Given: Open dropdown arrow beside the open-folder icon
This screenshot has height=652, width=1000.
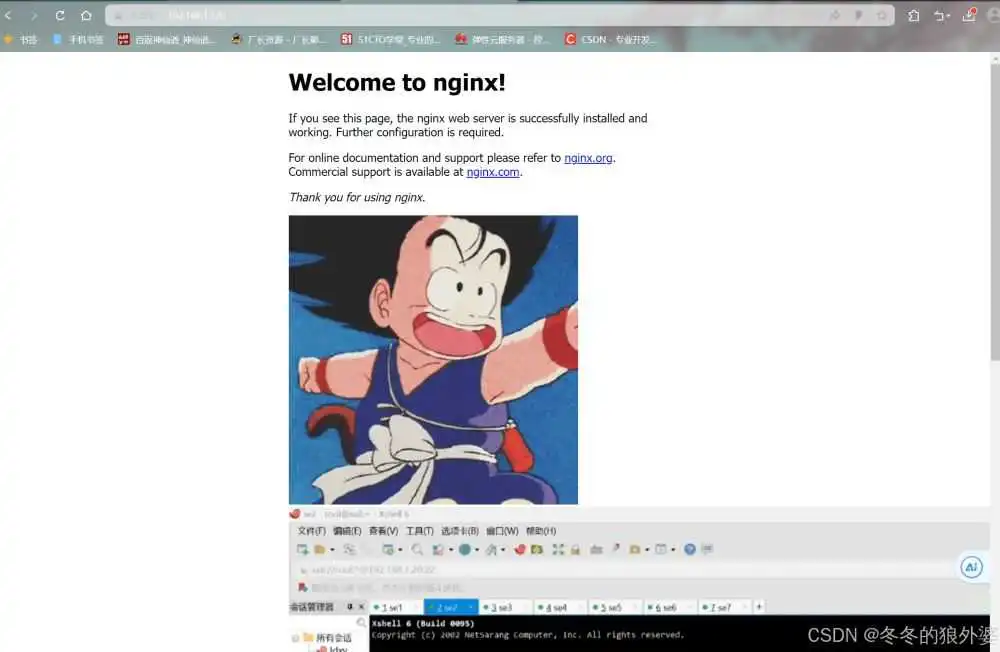Looking at the screenshot, I should pos(331,549).
